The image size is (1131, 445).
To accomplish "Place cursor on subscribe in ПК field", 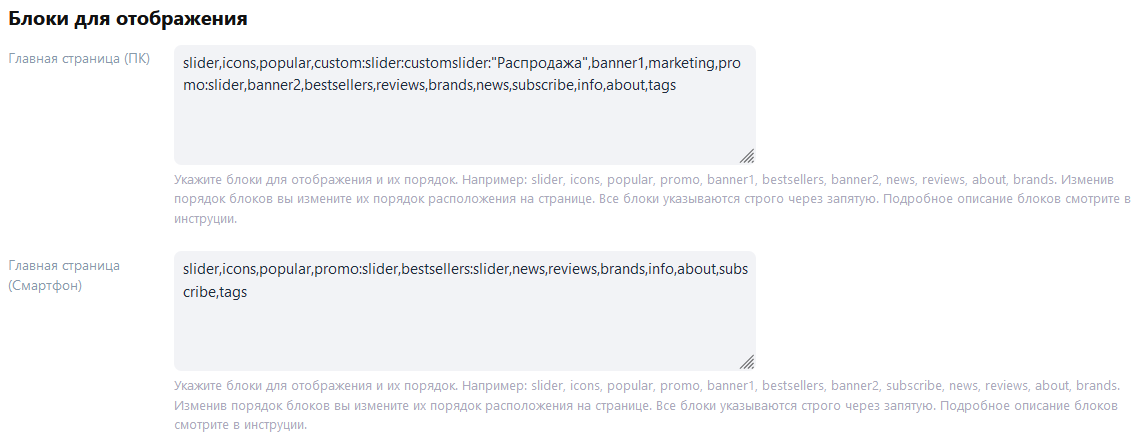I will [542, 85].
